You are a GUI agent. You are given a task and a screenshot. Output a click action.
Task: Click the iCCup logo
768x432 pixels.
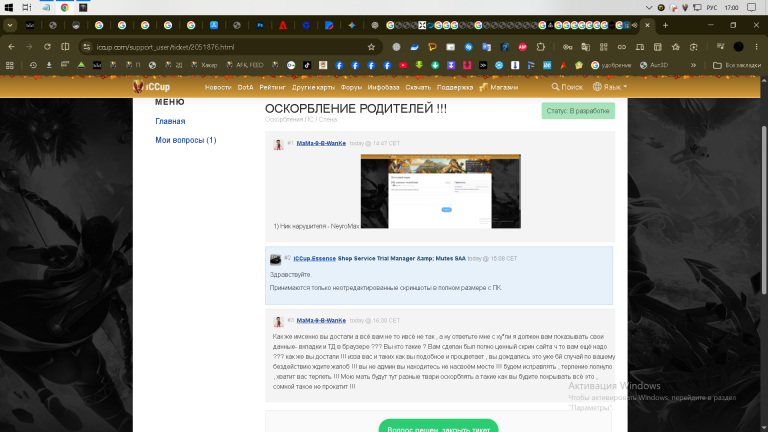151,87
